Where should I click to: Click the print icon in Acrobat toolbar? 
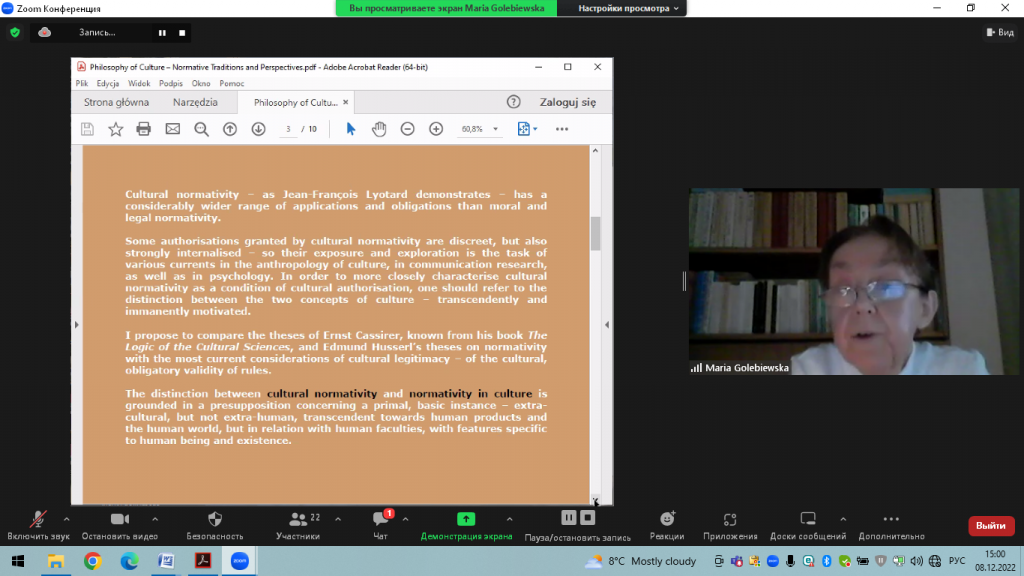pos(144,129)
